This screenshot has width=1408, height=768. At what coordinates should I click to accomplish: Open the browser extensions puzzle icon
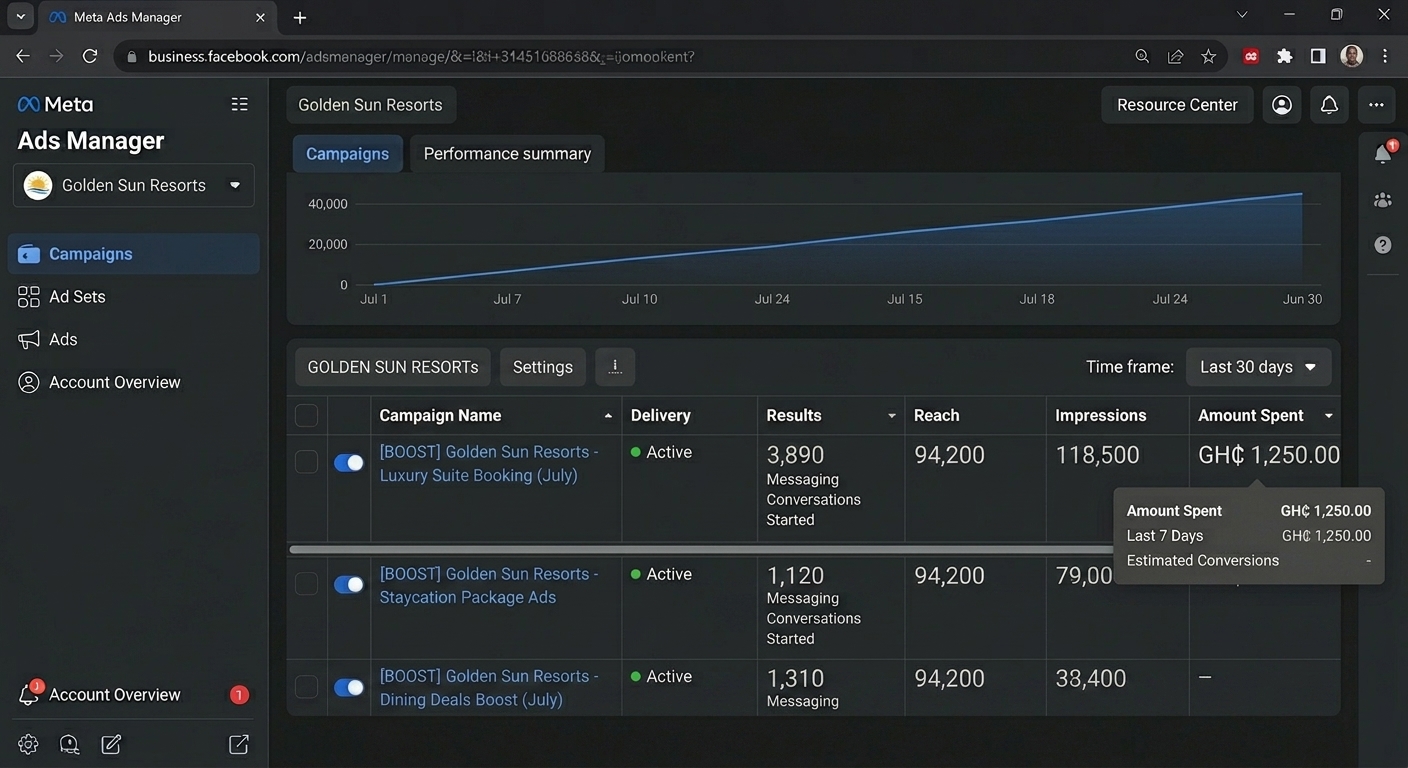(1285, 57)
